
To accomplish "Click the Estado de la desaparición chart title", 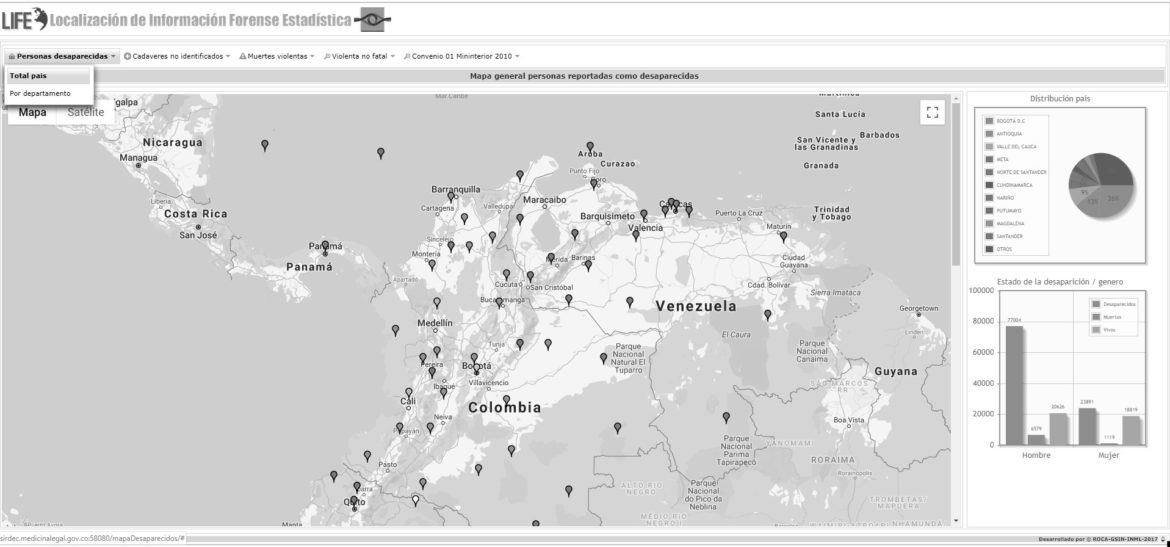I will (x=1060, y=282).
